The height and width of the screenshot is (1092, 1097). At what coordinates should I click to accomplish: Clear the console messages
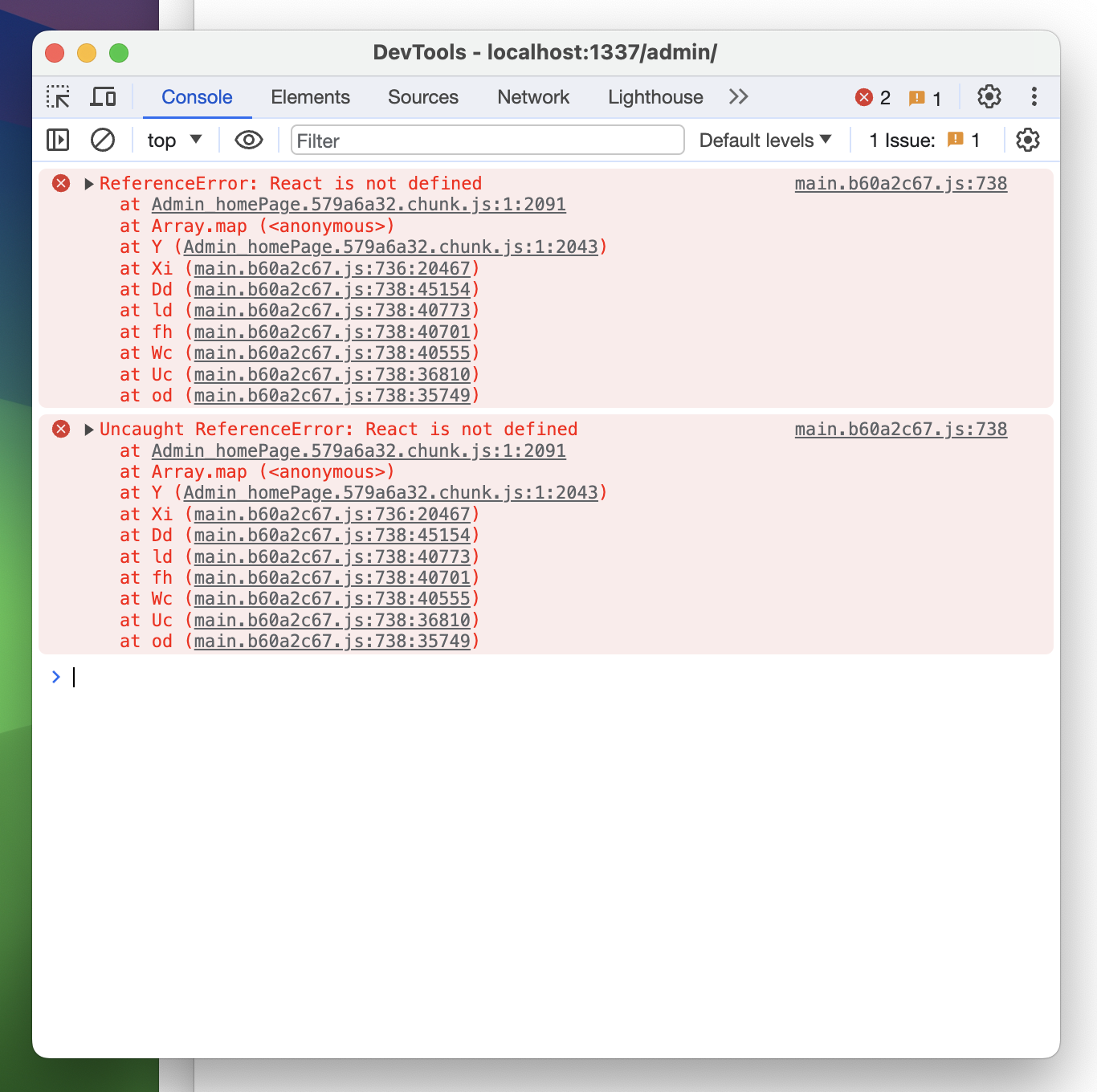(x=103, y=140)
